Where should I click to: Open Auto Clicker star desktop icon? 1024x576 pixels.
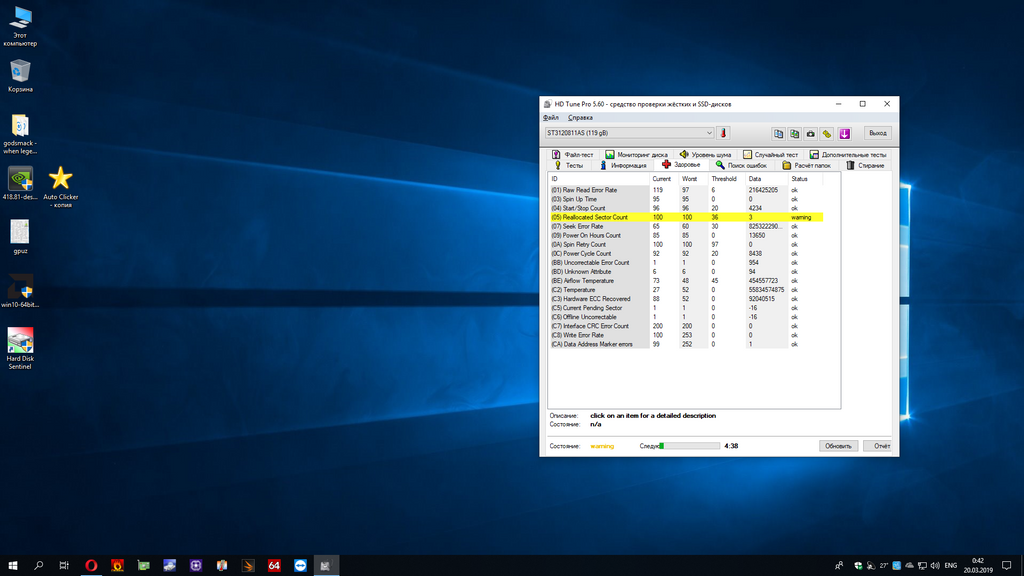(61, 178)
